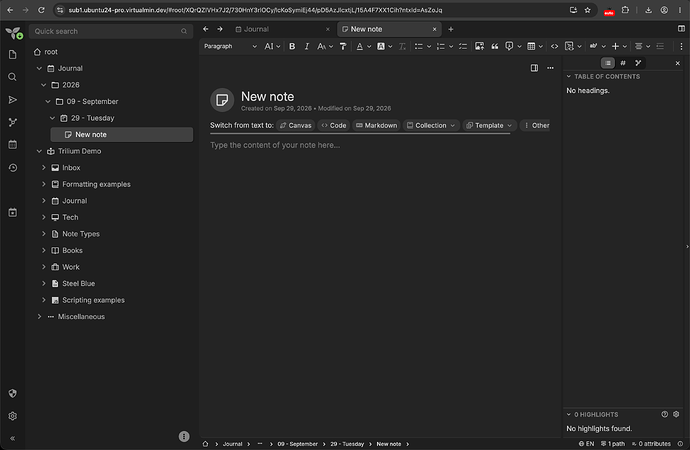690x450 pixels.
Task: Click the insert image icon
Action: (479, 46)
